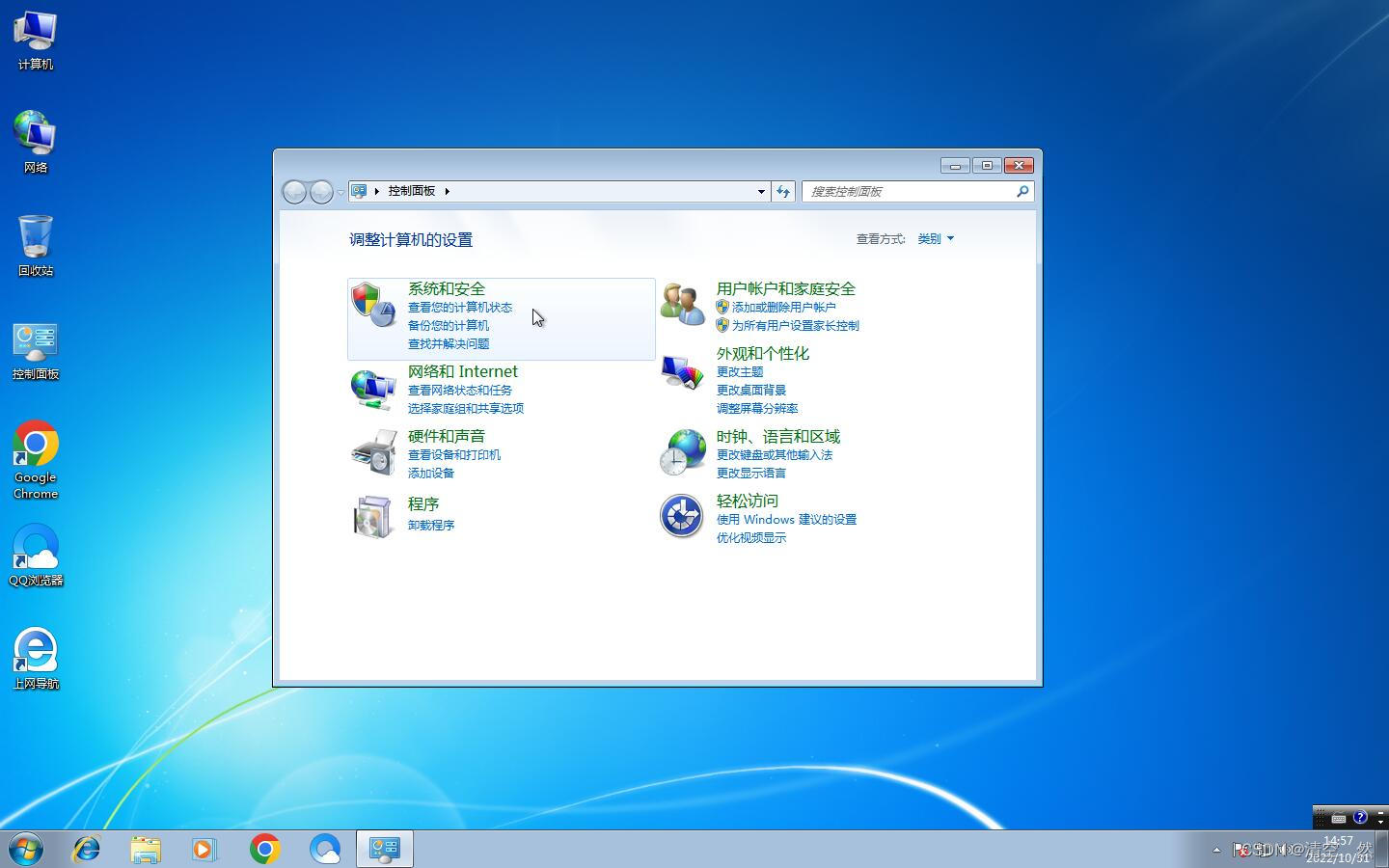Open 更改桌面背景 link
This screenshot has height=868, width=1389.
[x=751, y=390]
